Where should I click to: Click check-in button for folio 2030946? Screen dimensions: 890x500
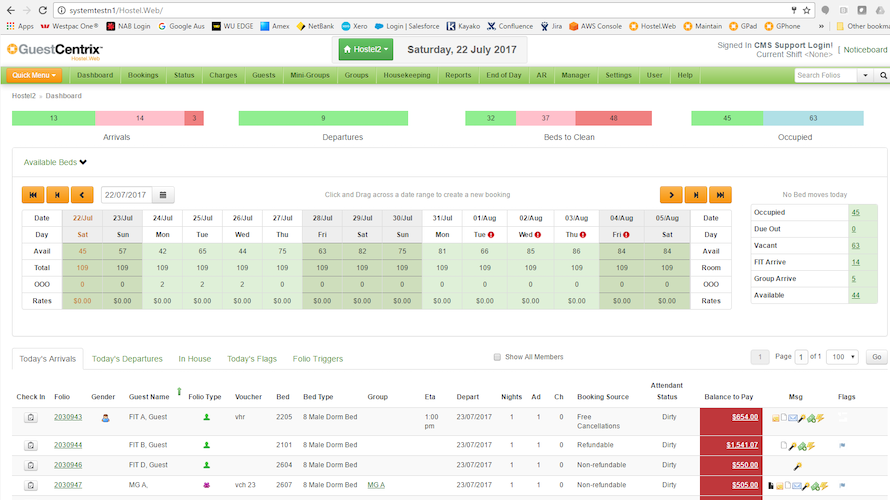pos(31,465)
